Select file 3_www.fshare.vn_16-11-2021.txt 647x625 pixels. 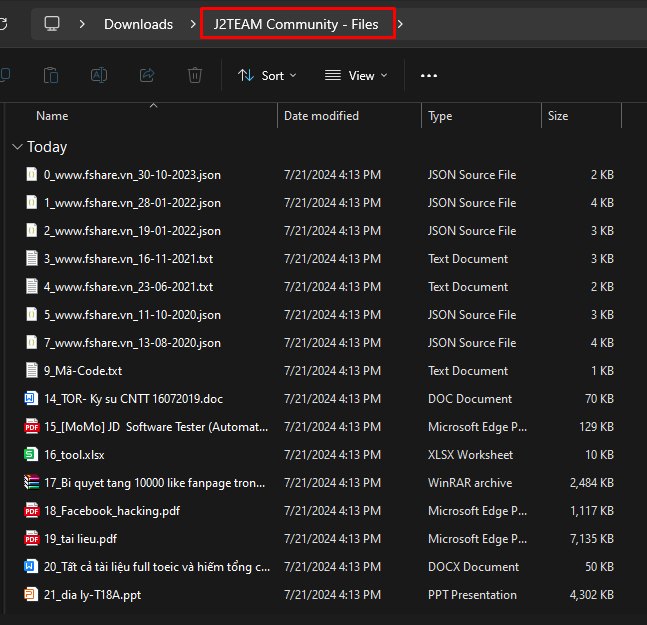tap(128, 259)
